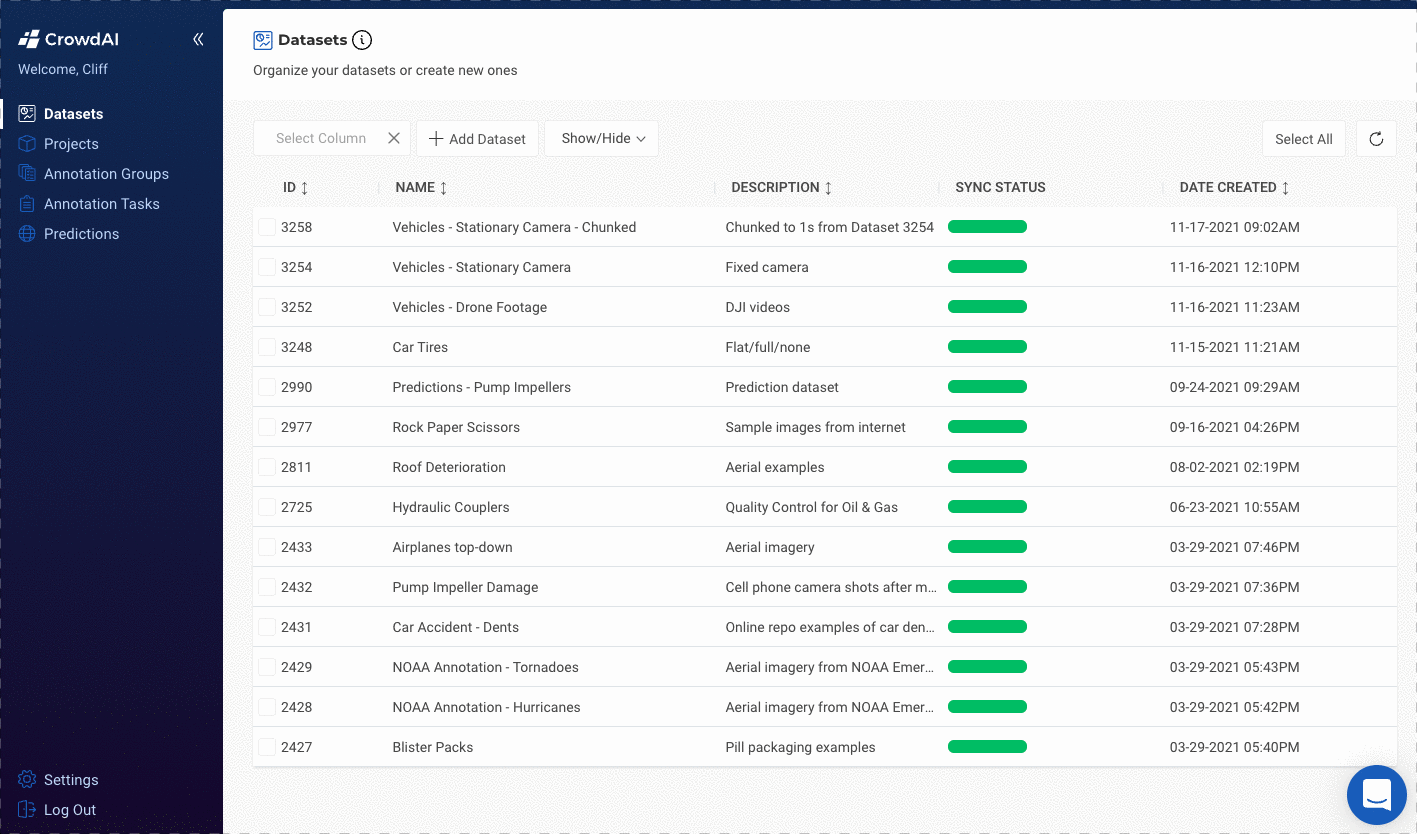Image resolution: width=1417 pixels, height=834 pixels.
Task: Sort by NAME column arrows
Action: (444, 188)
